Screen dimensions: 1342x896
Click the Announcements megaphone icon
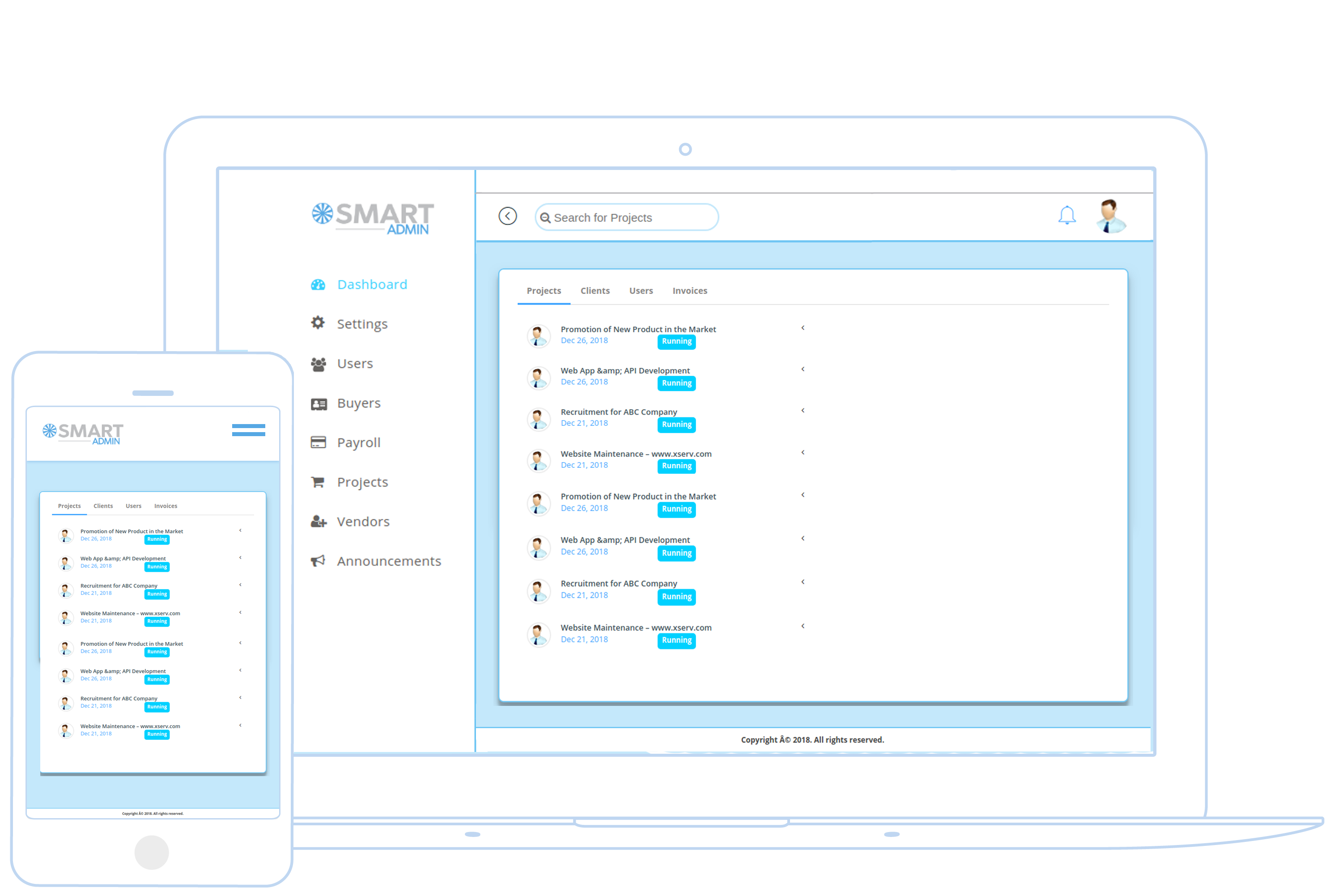click(318, 561)
